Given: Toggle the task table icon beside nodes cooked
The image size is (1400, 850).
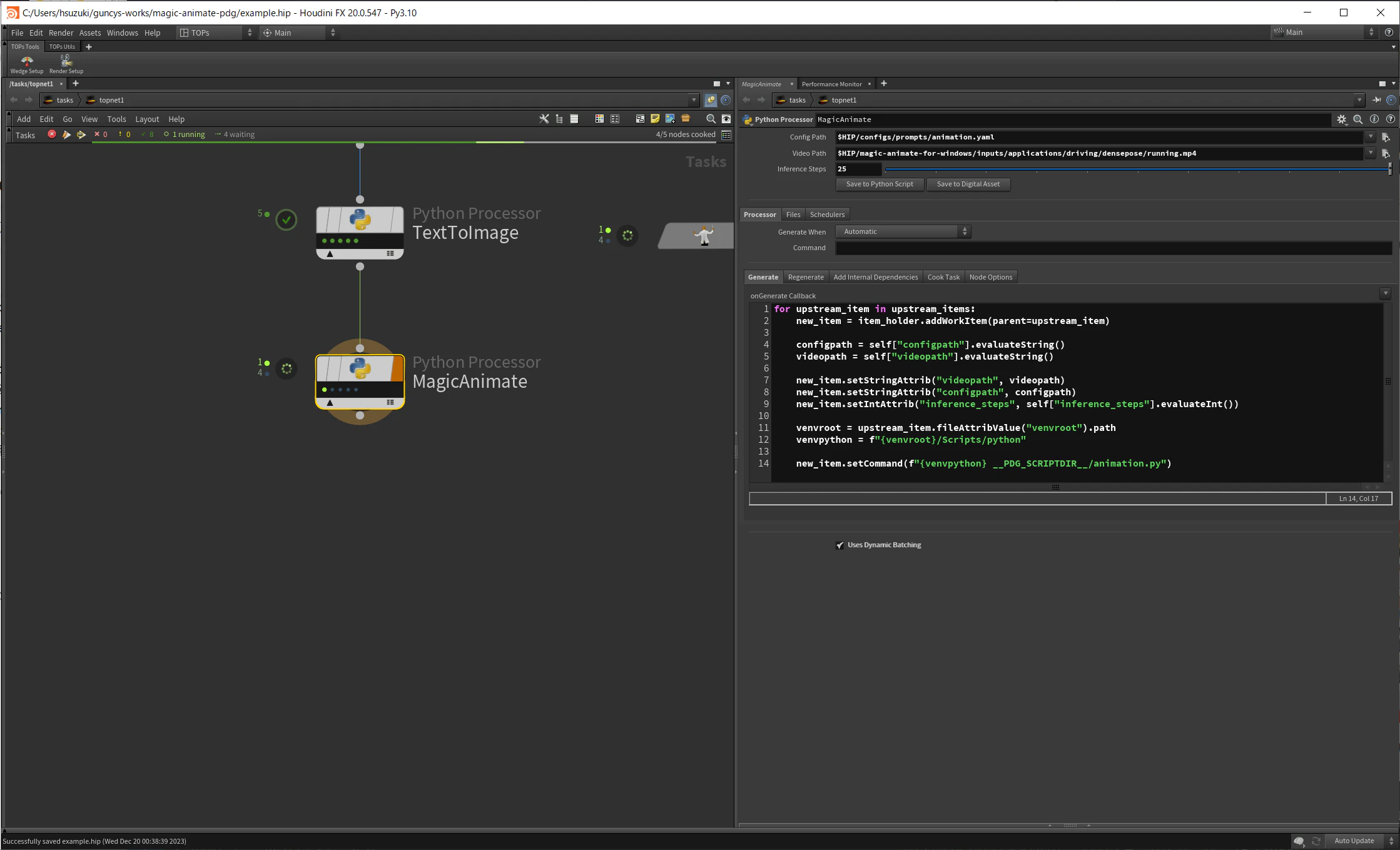Looking at the screenshot, I should tap(726, 134).
